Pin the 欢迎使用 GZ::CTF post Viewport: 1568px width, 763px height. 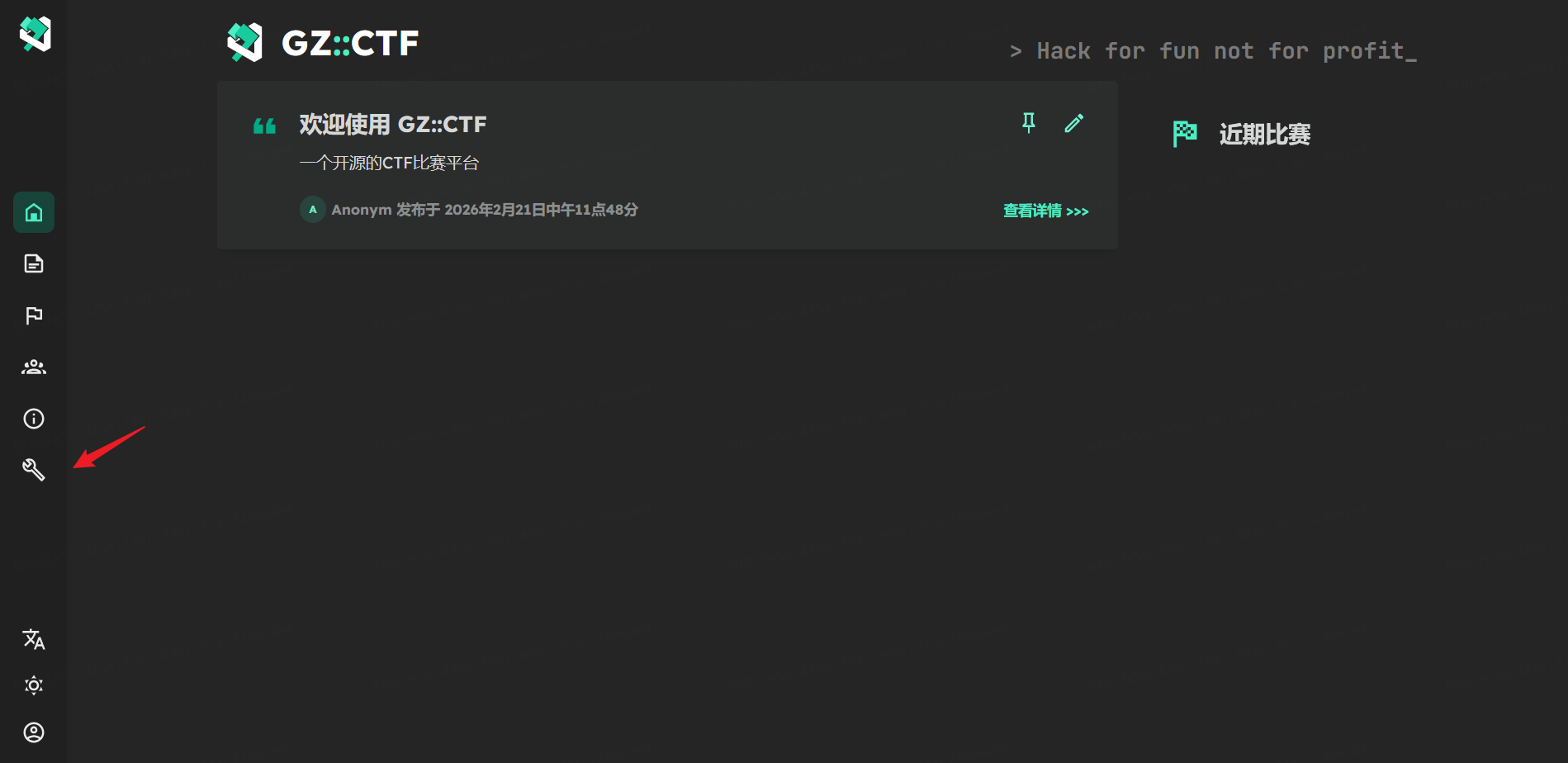[x=1029, y=123]
